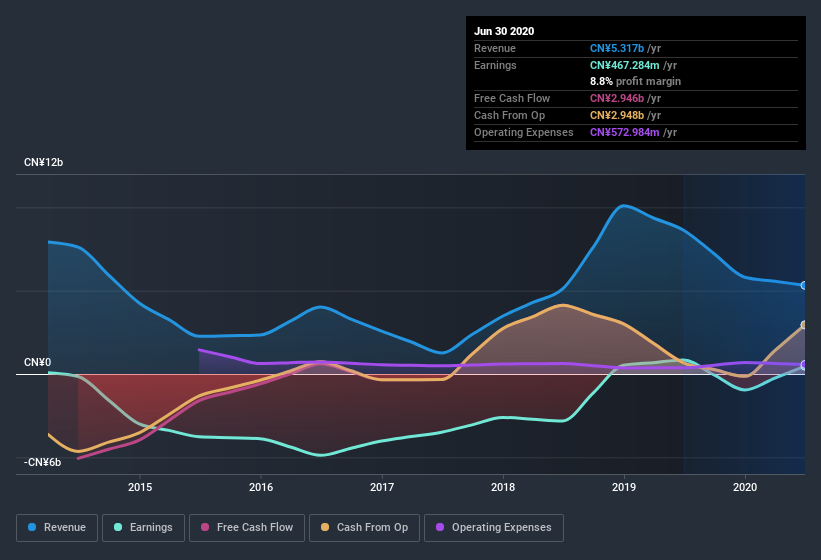Viewport: 821px width, 560px height.
Task: Click the 2015 x-axis label
Action: coord(140,487)
